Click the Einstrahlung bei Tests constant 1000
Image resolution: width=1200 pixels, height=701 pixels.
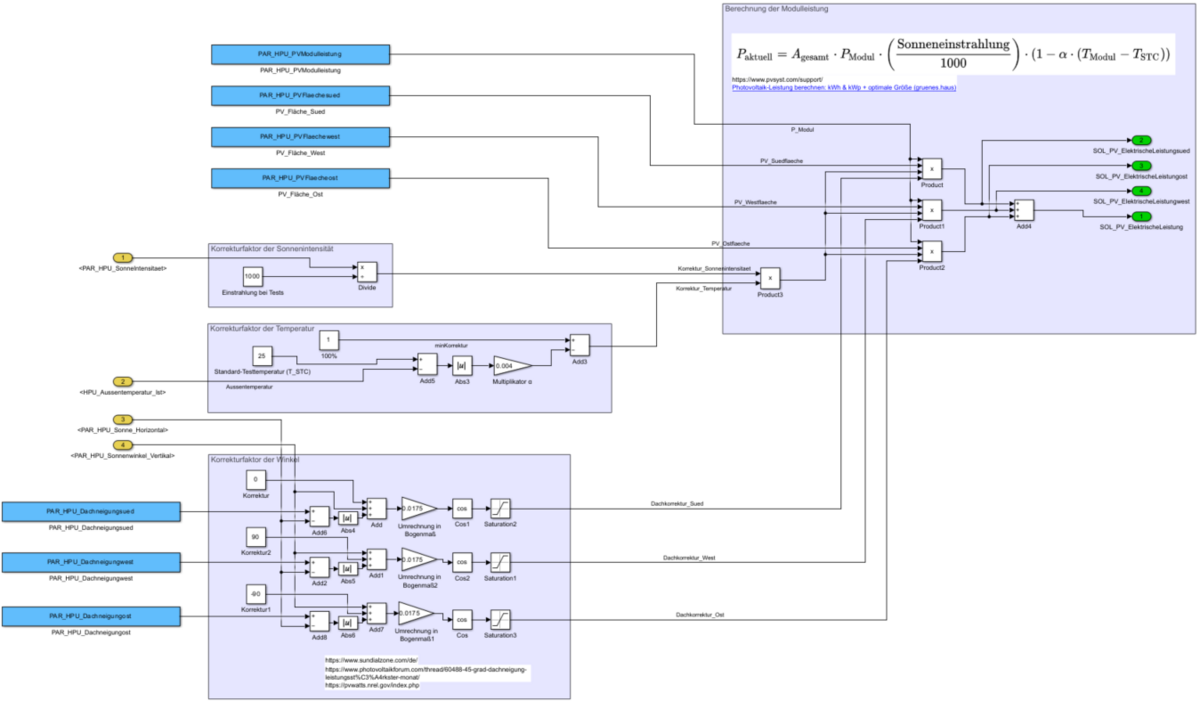pos(253,277)
